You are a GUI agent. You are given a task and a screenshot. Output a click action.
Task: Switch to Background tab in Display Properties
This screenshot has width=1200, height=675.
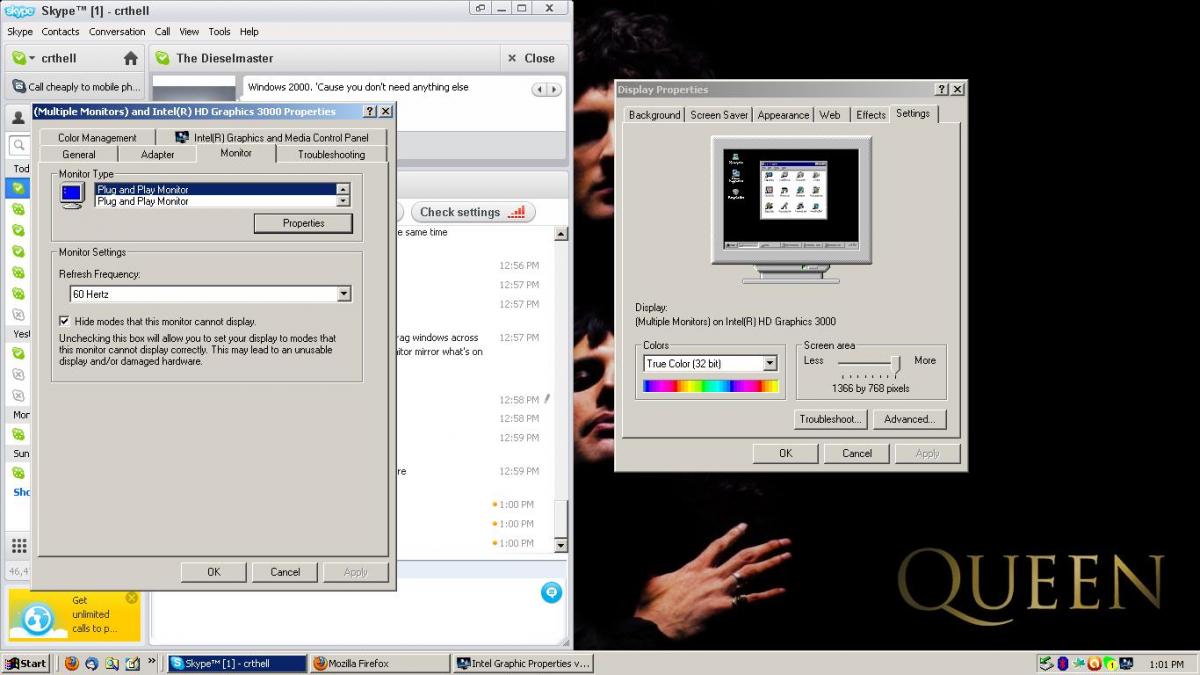click(654, 115)
